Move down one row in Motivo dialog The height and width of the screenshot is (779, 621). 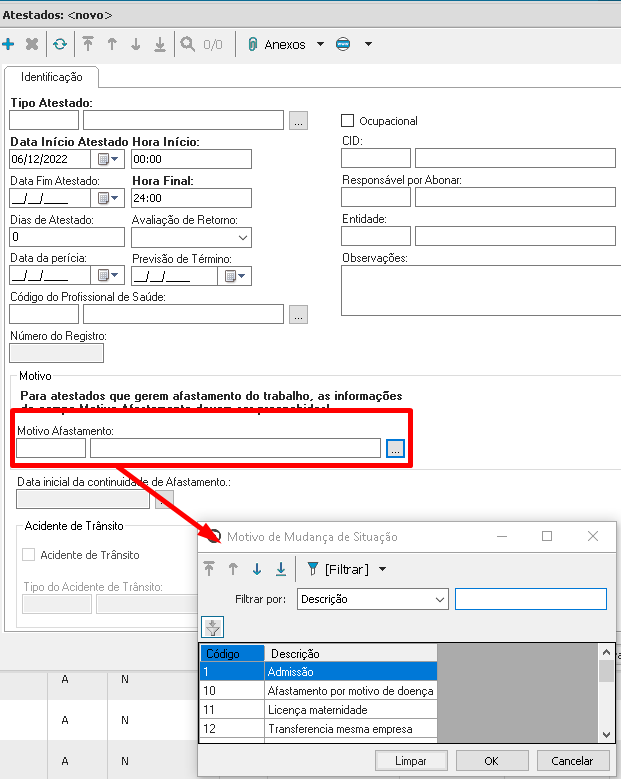tap(257, 569)
